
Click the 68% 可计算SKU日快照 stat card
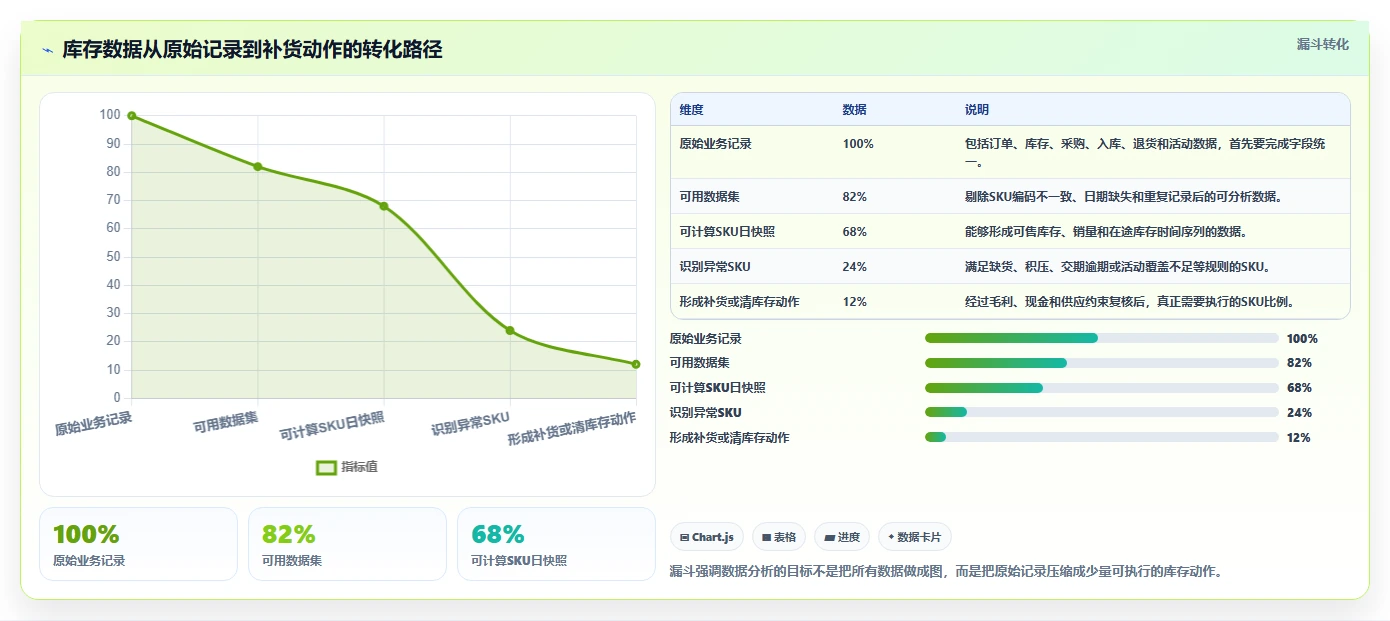pos(556,544)
